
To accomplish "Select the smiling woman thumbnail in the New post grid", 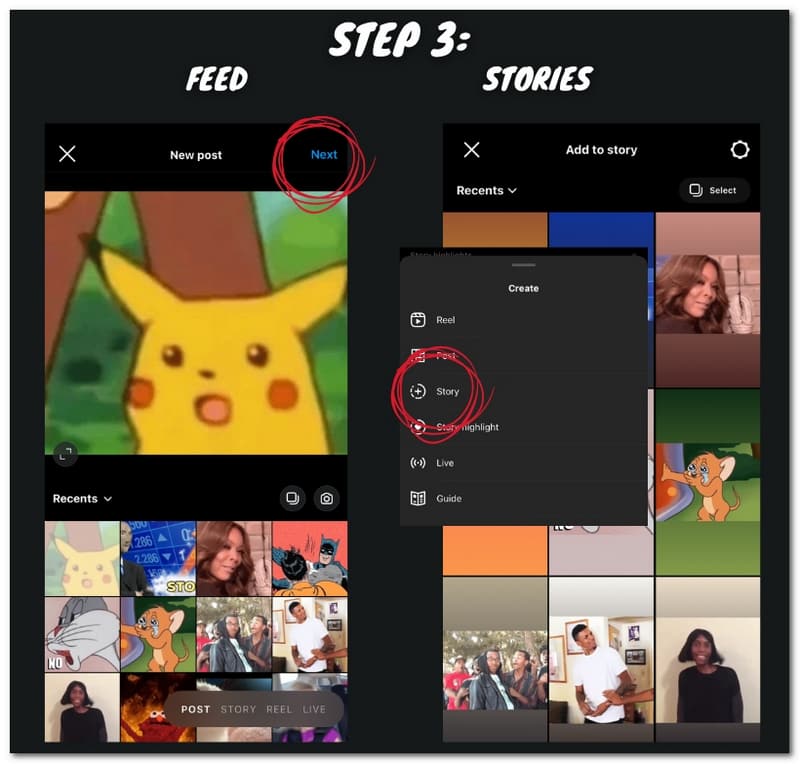I will click(x=234, y=558).
